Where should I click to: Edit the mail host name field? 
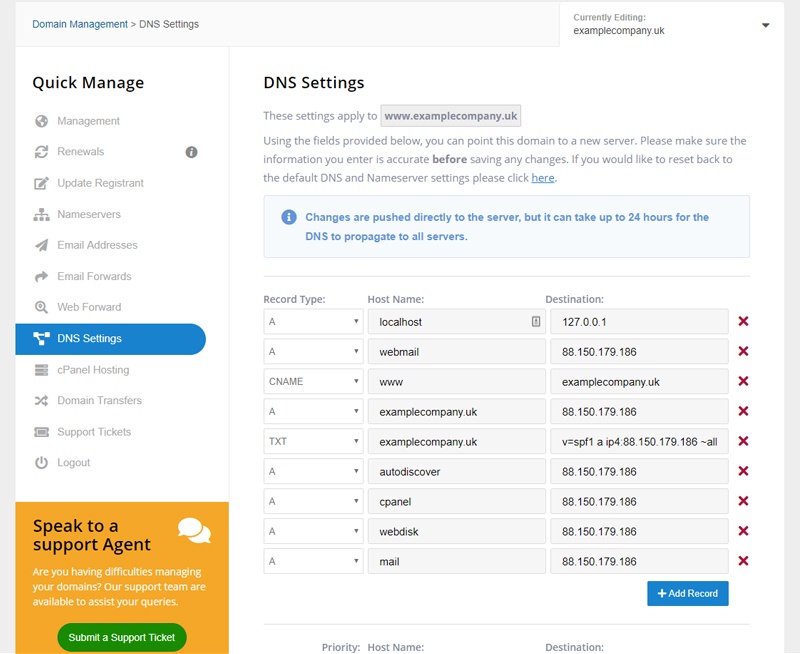pyautogui.click(x=457, y=561)
